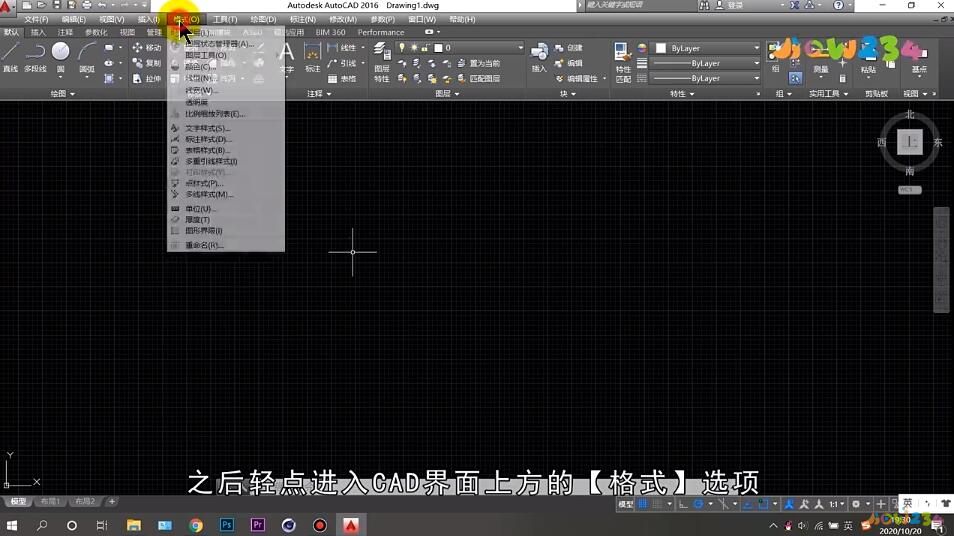Add a new layout with plus tab

tap(112, 501)
